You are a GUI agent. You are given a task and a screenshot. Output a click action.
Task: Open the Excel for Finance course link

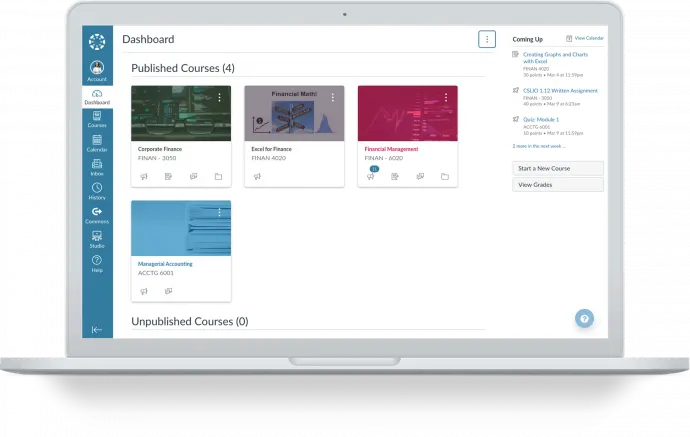click(272, 149)
